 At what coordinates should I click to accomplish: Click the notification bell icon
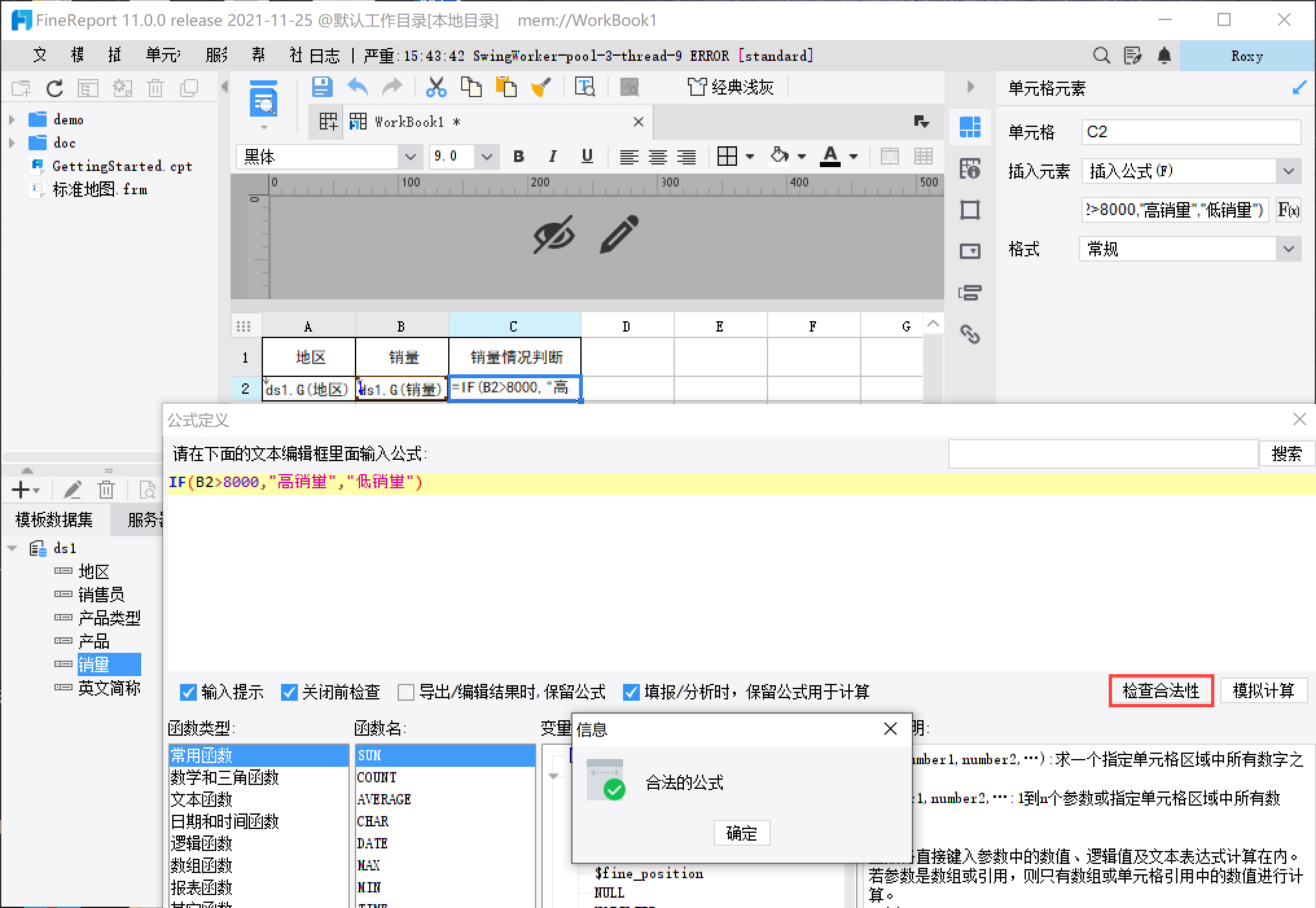1164,56
